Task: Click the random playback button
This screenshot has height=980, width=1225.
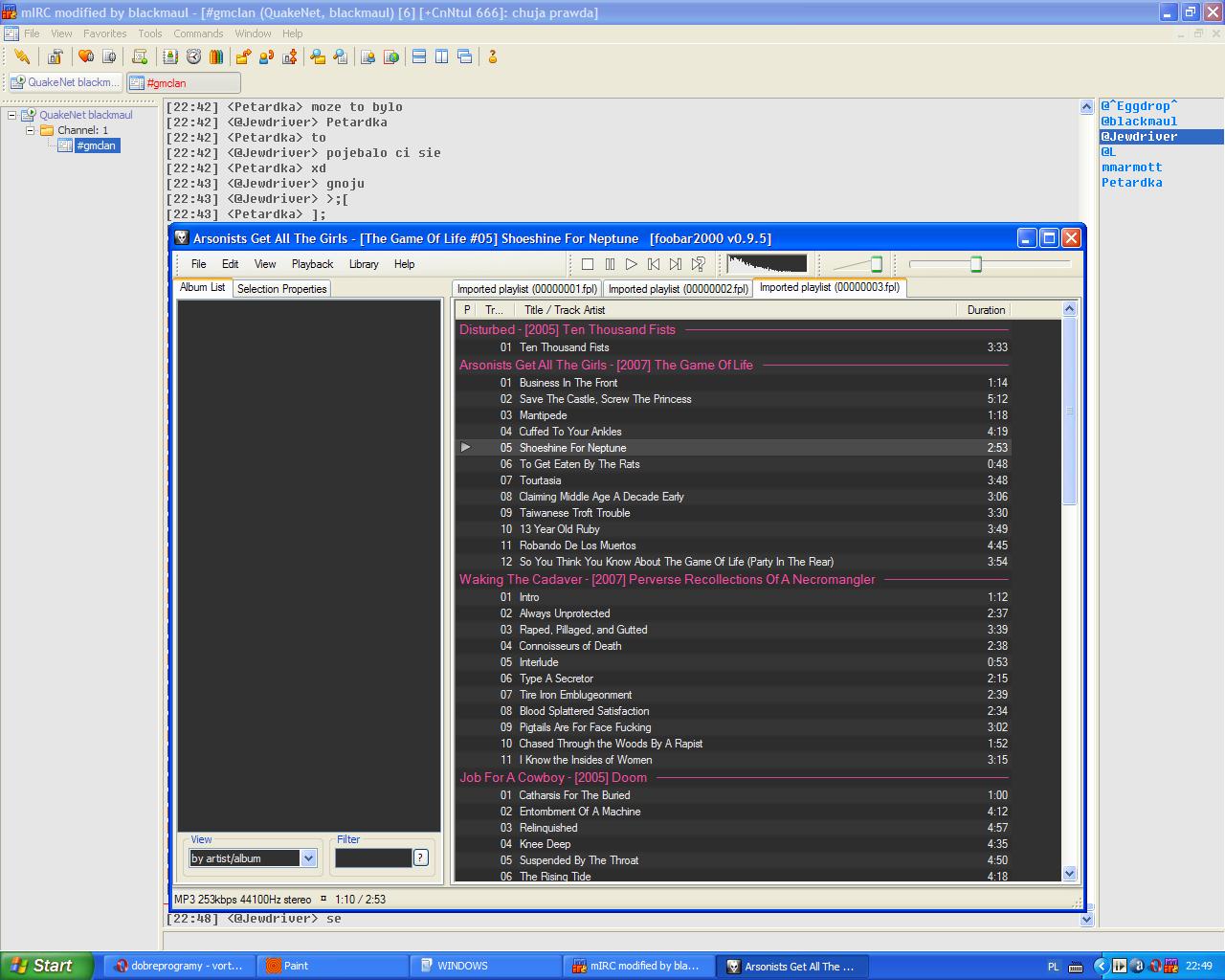Action: [699, 264]
